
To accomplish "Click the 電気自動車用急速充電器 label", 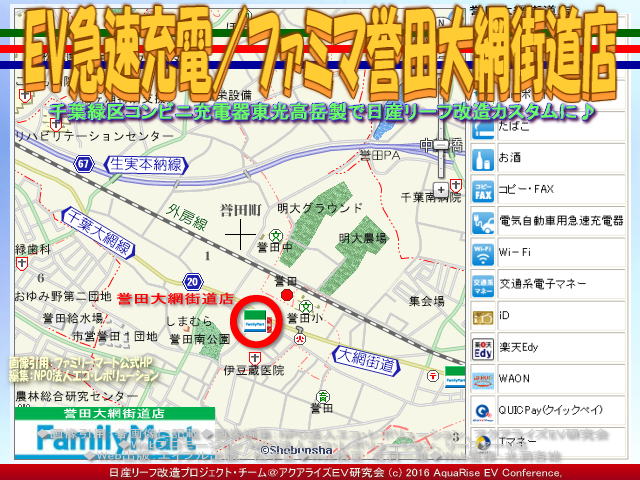I will (x=561, y=221).
